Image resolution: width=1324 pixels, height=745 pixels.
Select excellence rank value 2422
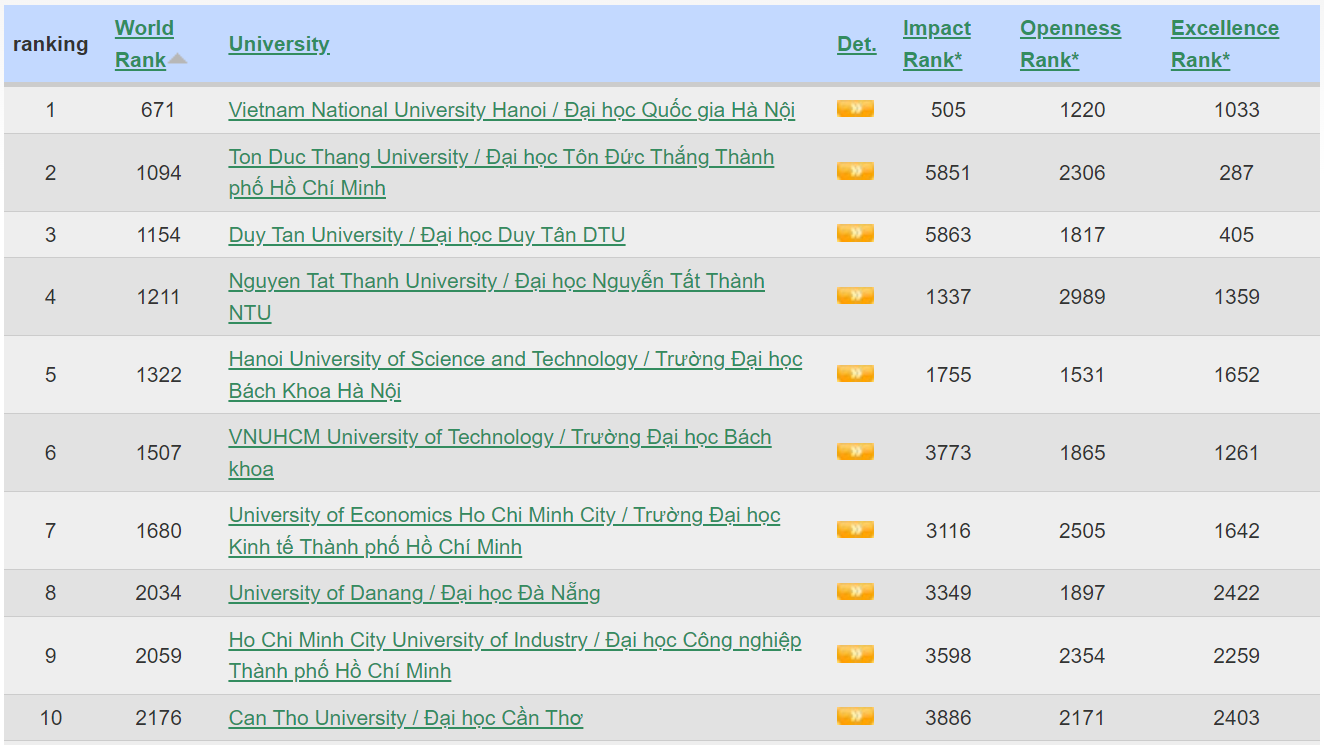(x=1237, y=593)
